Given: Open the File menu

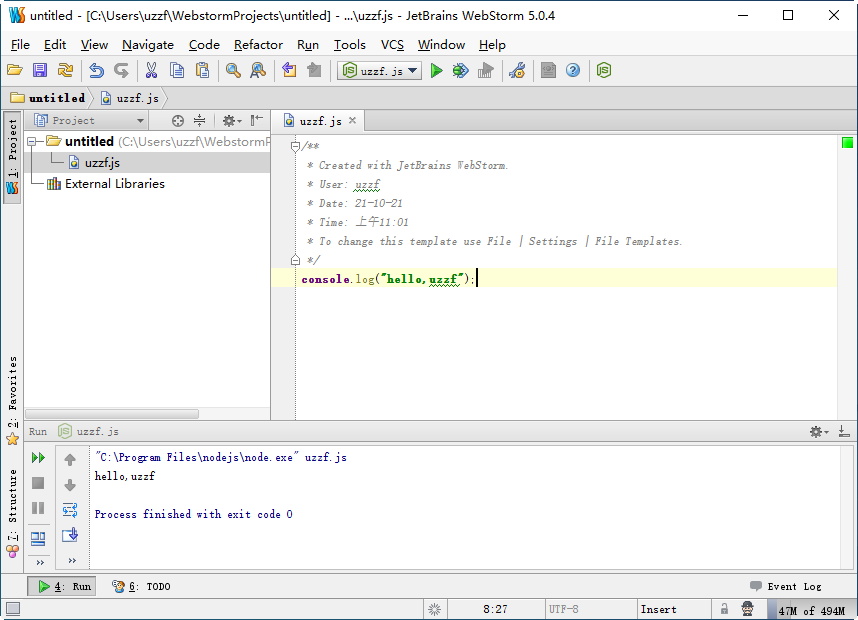Looking at the screenshot, I should (20, 45).
